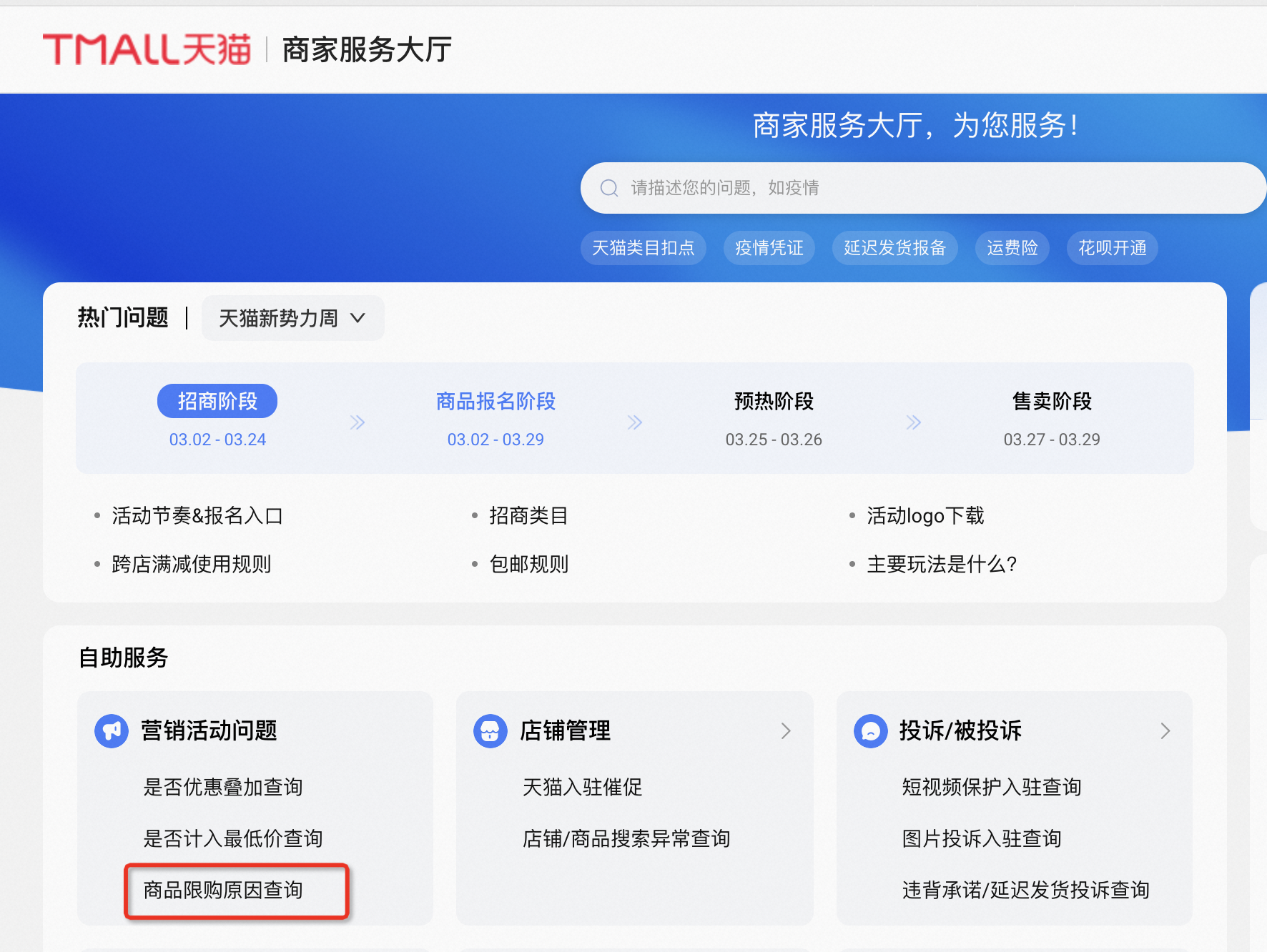This screenshot has width=1267, height=952.
Task: Open 活动logo下载 question
Action: 925,515
